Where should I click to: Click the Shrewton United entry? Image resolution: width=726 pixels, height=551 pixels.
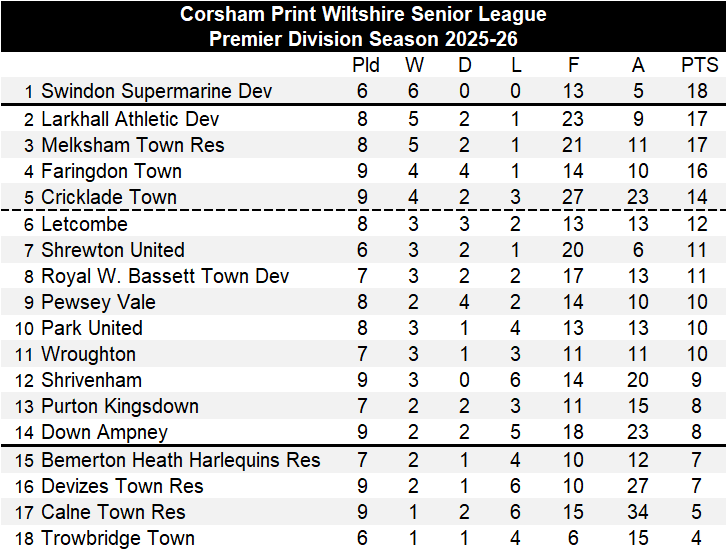pyautogui.click(x=112, y=250)
